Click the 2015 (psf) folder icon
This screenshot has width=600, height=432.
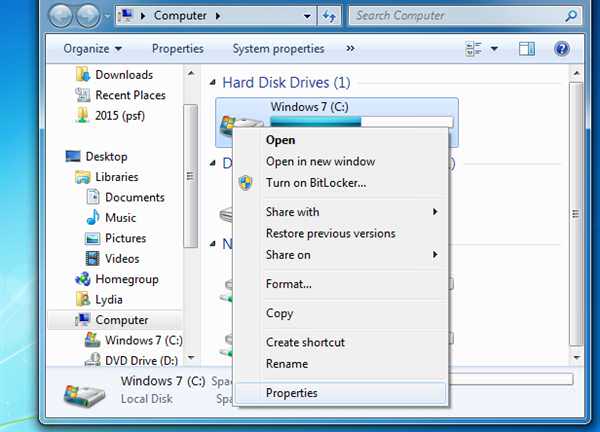(82, 115)
